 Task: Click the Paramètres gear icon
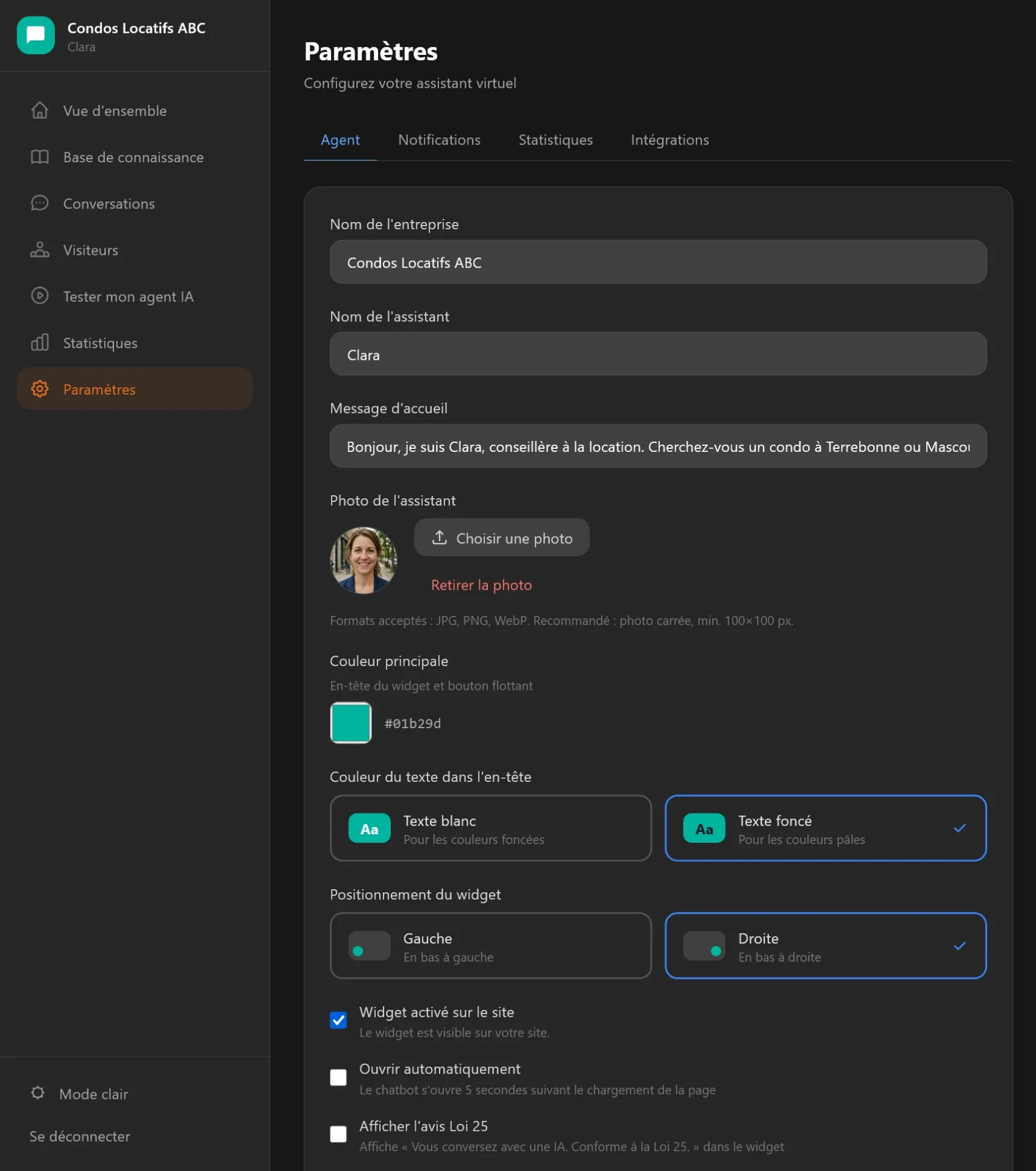40,389
